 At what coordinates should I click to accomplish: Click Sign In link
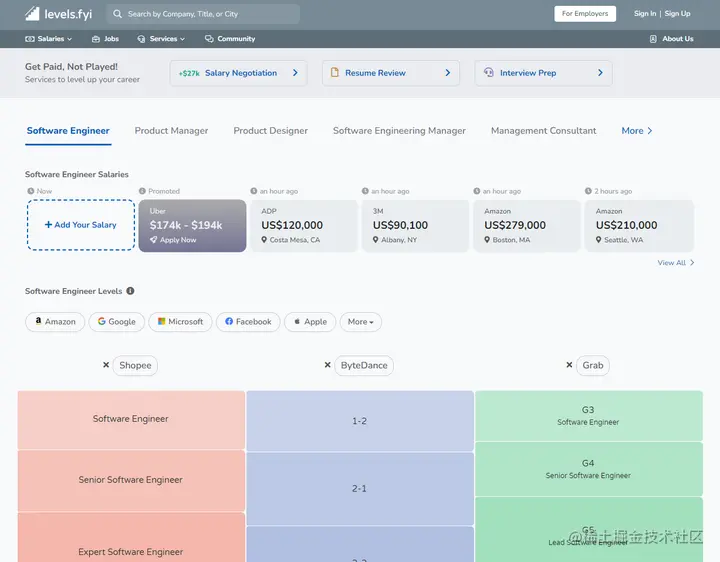[x=645, y=14]
